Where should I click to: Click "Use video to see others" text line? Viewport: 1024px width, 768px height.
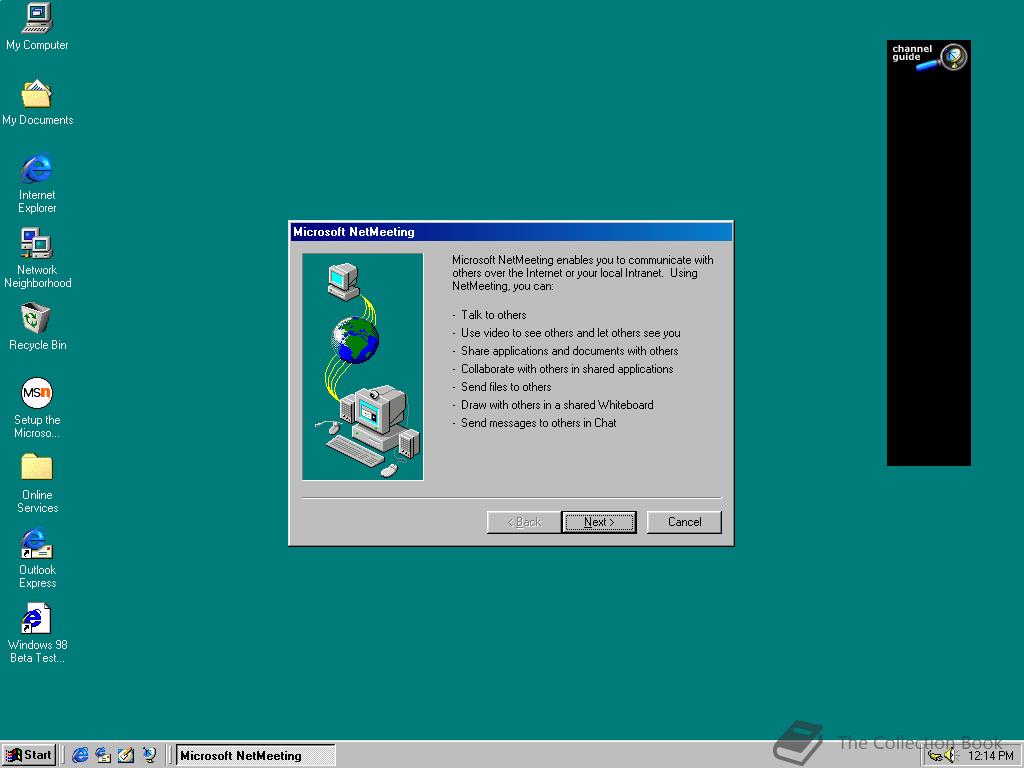pos(571,333)
